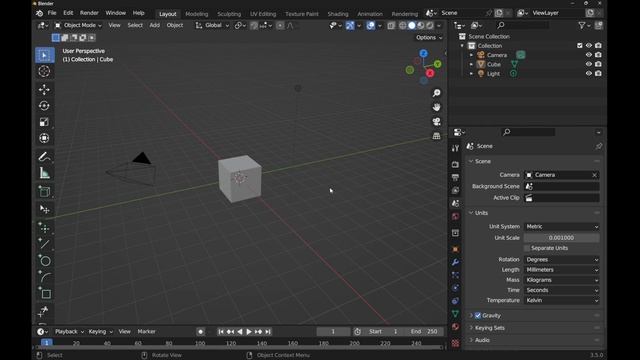Open the Object Mode dropdown

coord(78,25)
